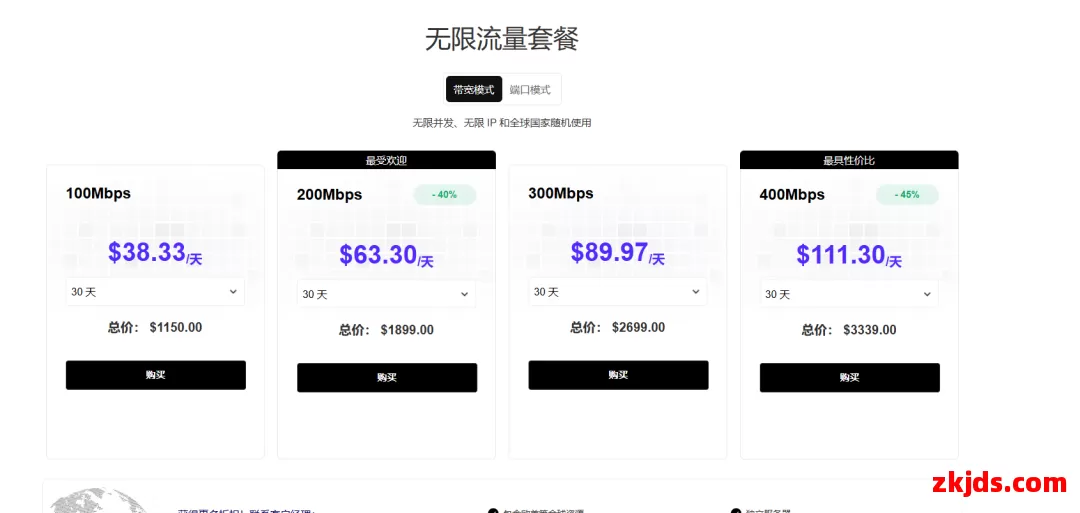This screenshot has width=1080, height=513.
Task: Click the 无限流量套餐 heading
Action: pyautogui.click(x=501, y=39)
